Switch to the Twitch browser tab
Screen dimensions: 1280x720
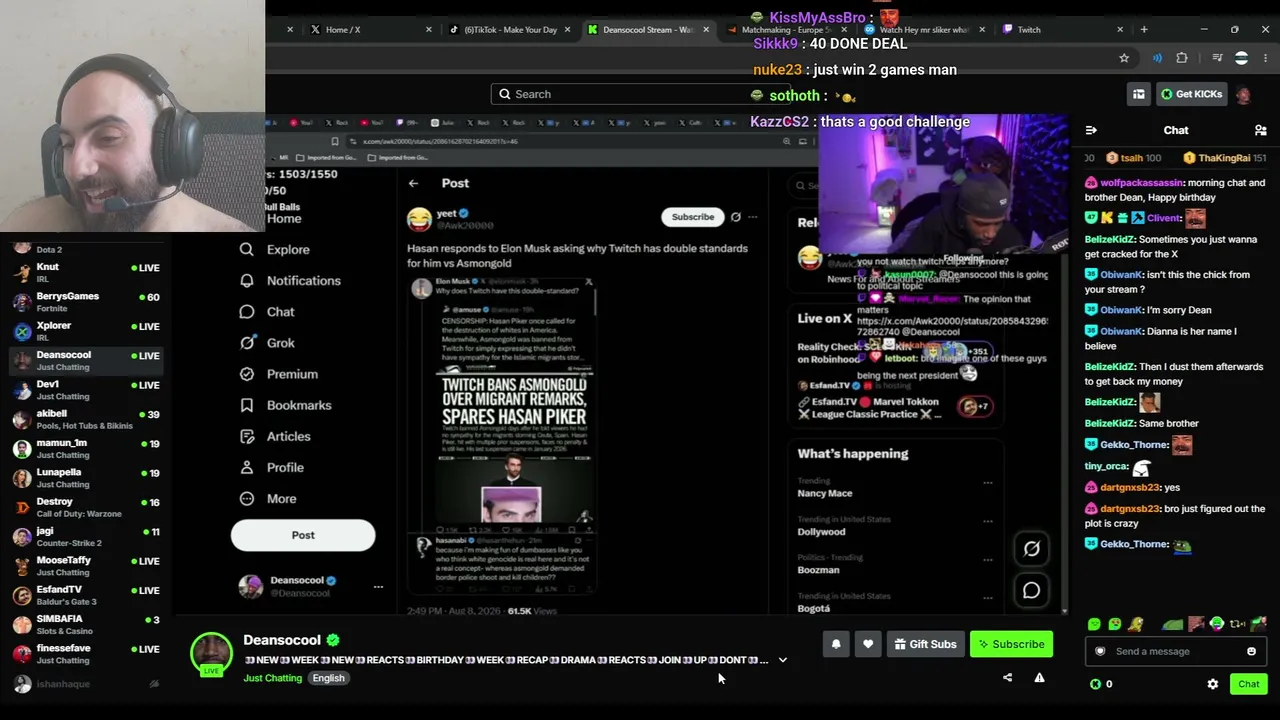pos(1060,30)
